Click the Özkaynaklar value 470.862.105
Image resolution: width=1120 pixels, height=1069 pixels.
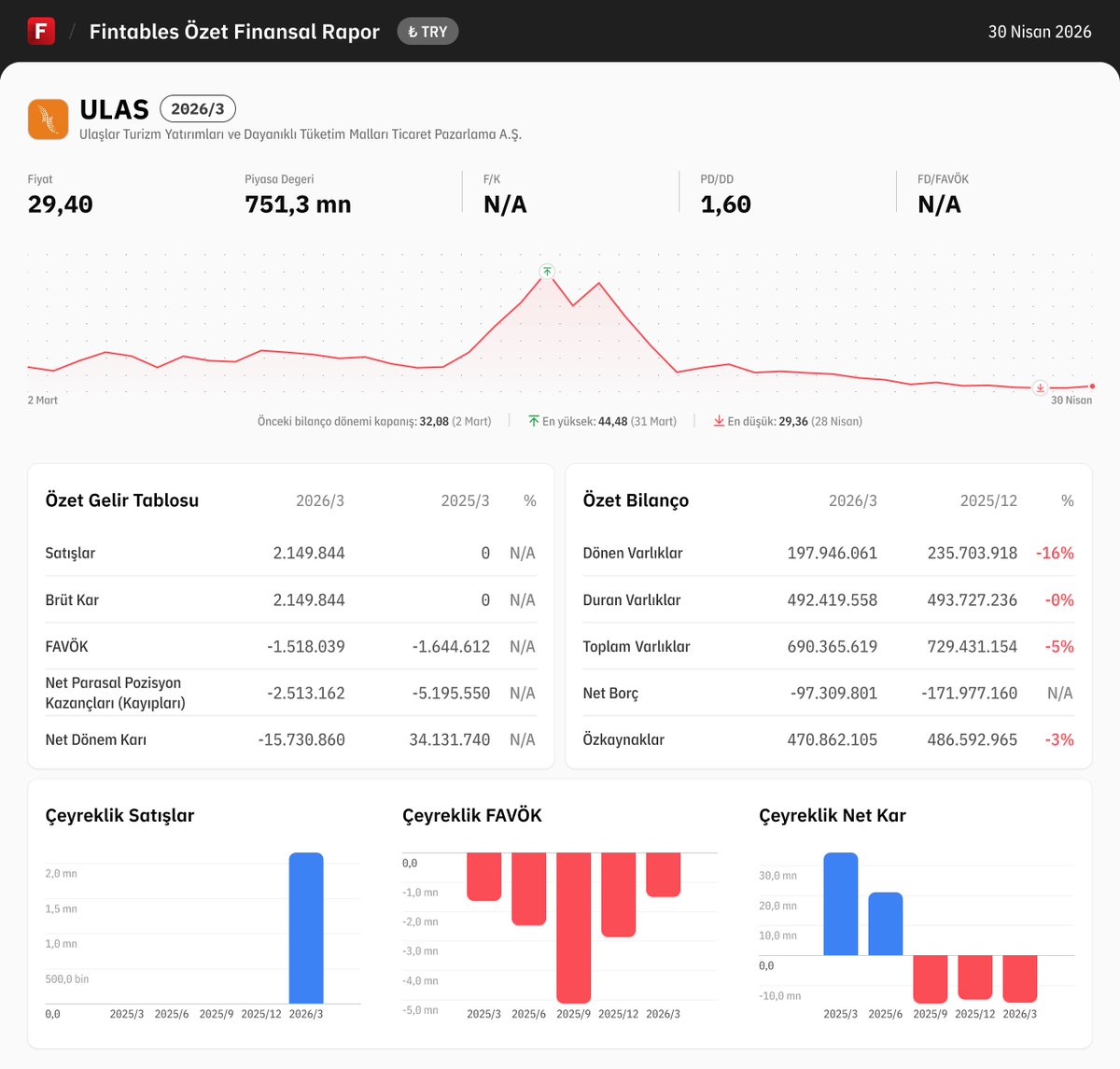pos(832,739)
